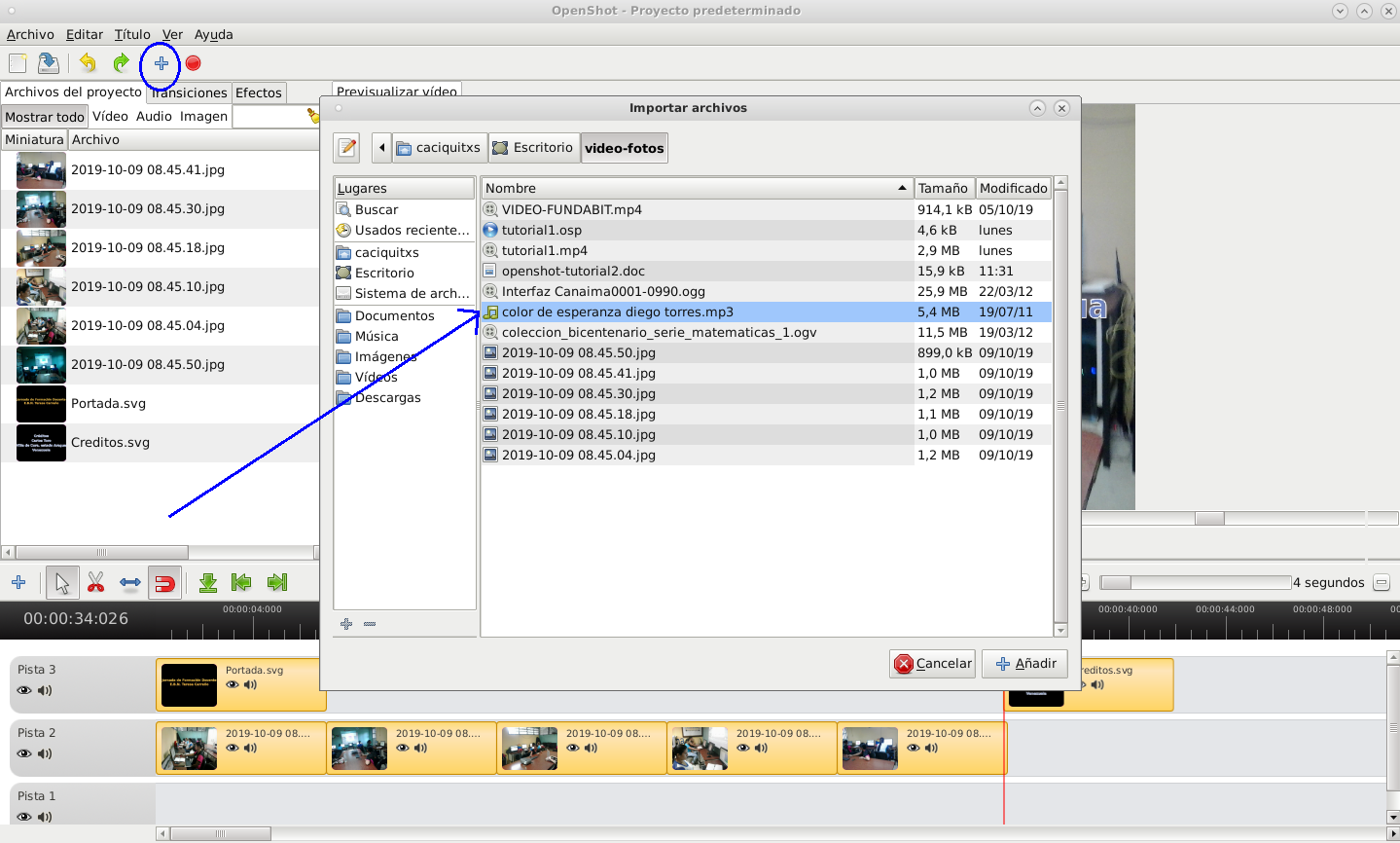The image size is (1400, 843).
Task: Click clear filter broom icon
Action: [x=313, y=116]
